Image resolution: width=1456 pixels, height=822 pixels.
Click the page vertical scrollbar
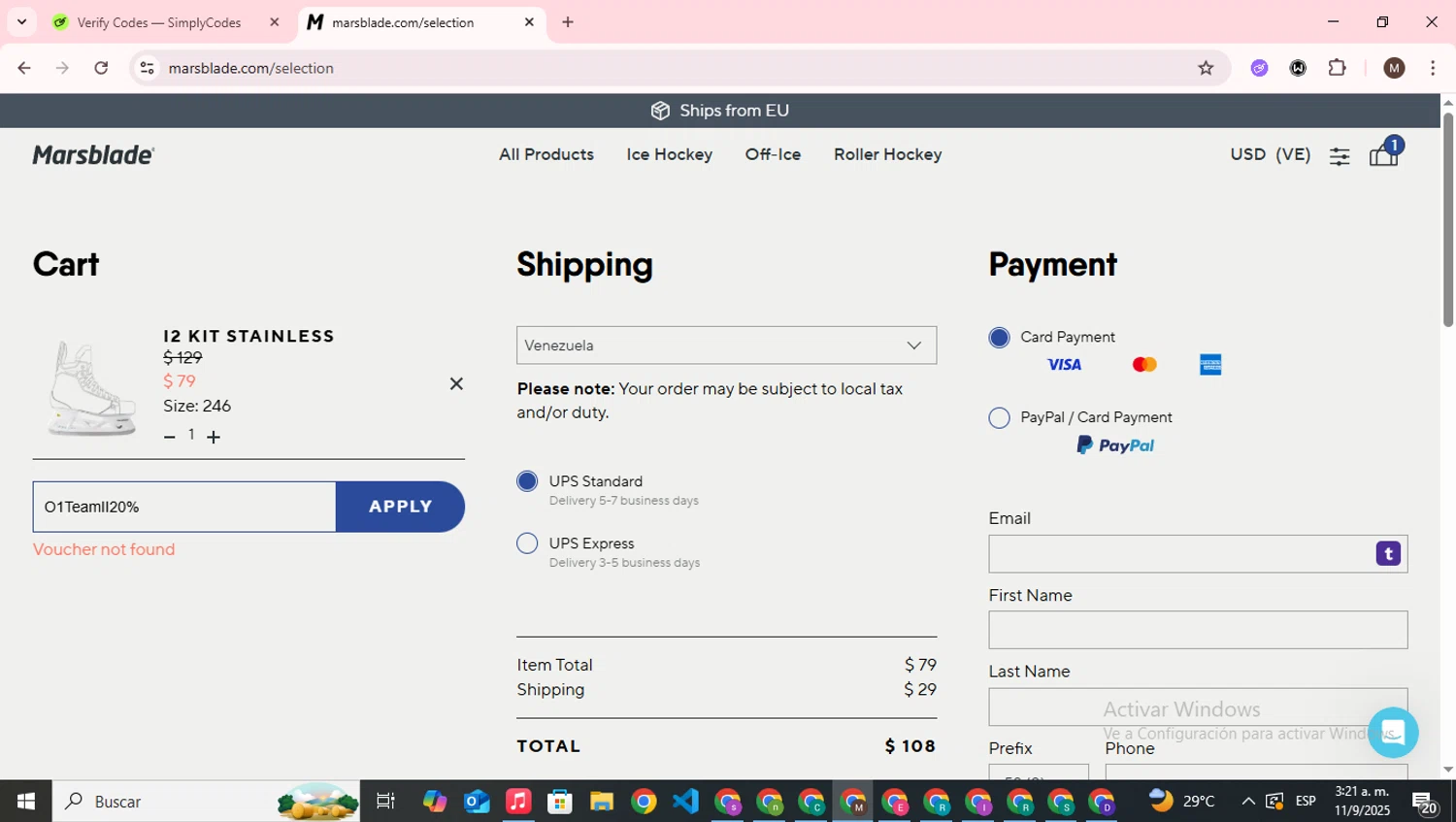pos(1447,220)
